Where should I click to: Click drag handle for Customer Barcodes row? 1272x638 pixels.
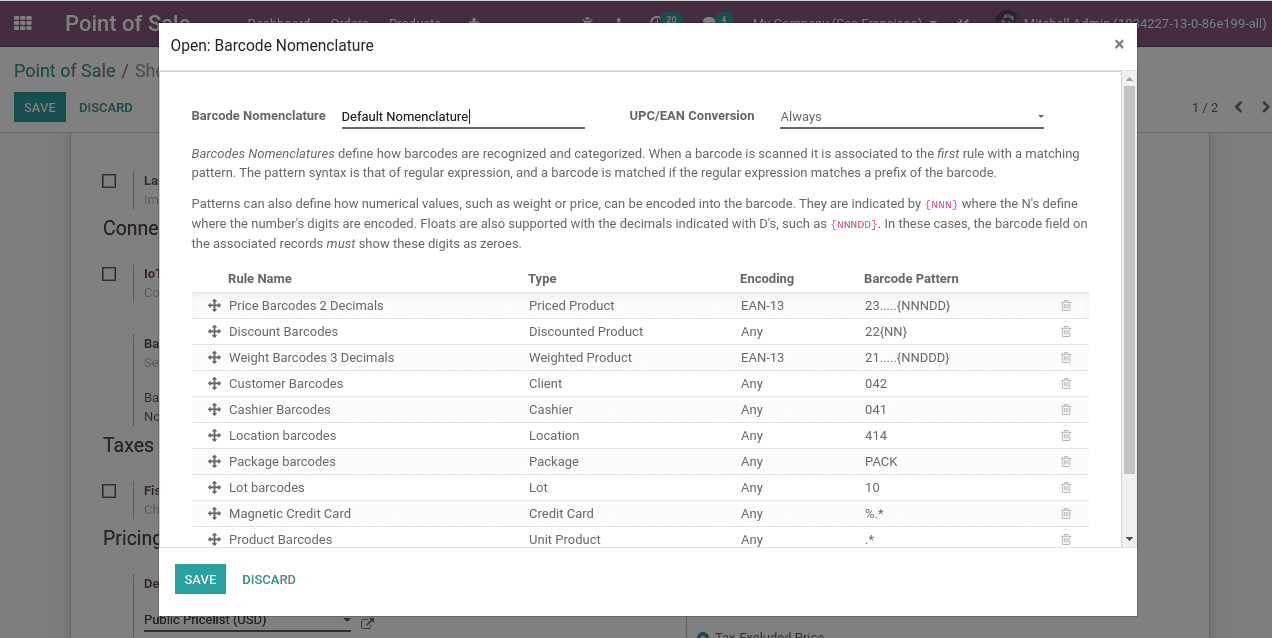pyautogui.click(x=214, y=384)
